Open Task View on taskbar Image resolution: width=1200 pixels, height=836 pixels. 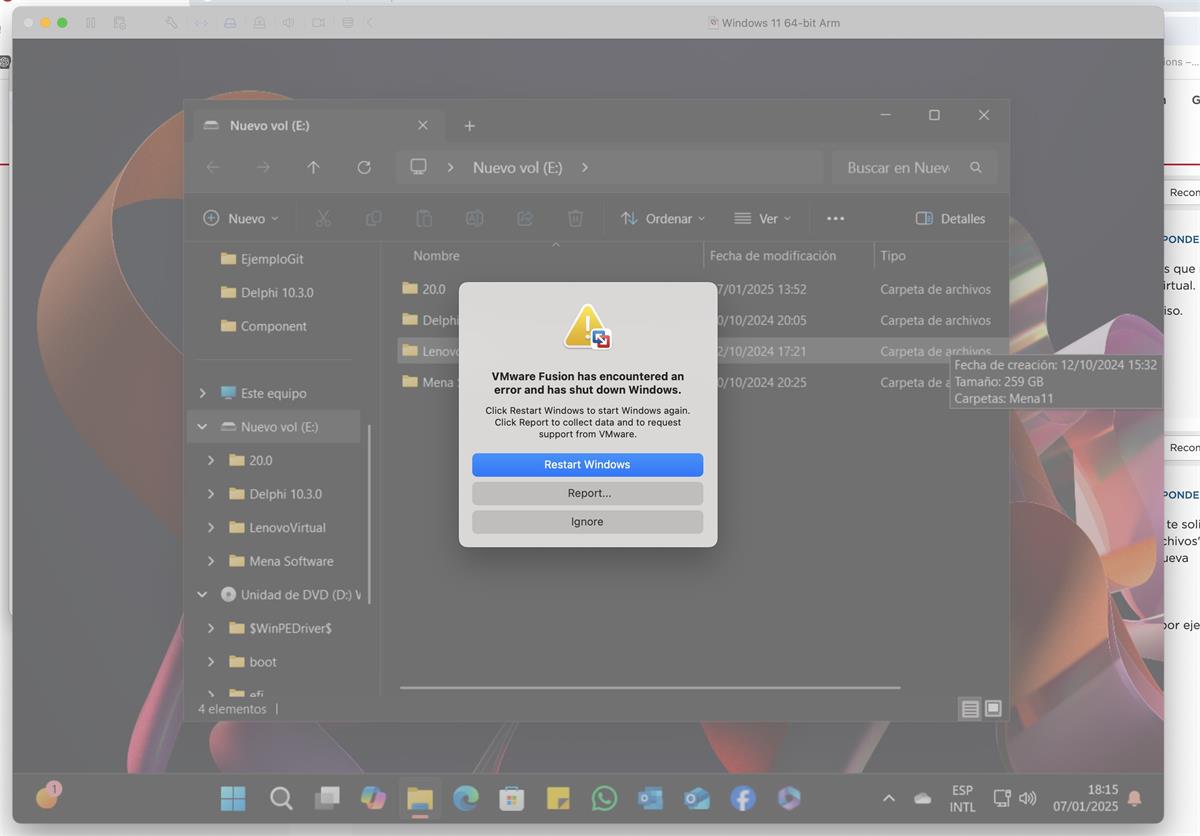[327, 798]
